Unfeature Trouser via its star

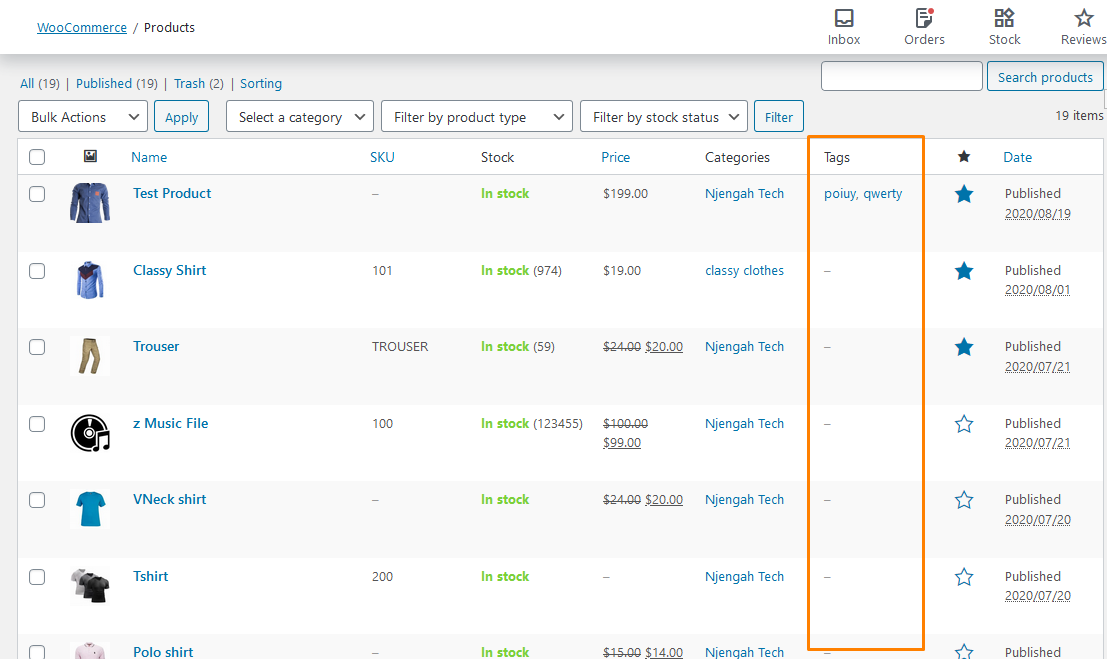click(x=964, y=348)
